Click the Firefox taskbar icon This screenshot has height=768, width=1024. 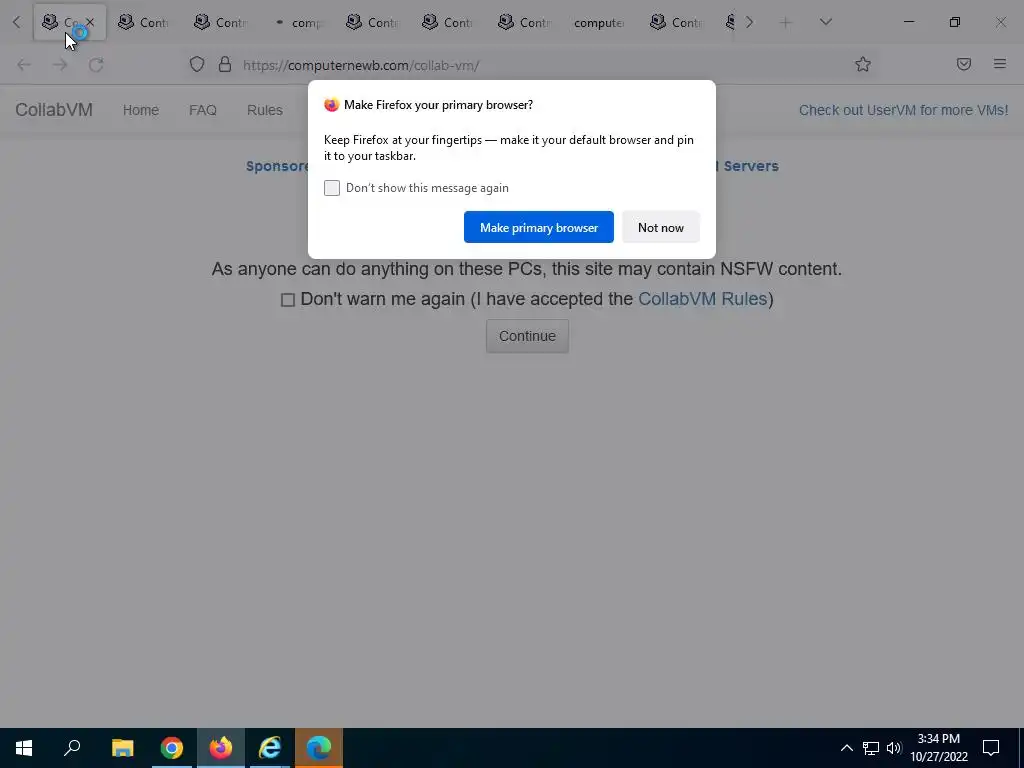221,748
